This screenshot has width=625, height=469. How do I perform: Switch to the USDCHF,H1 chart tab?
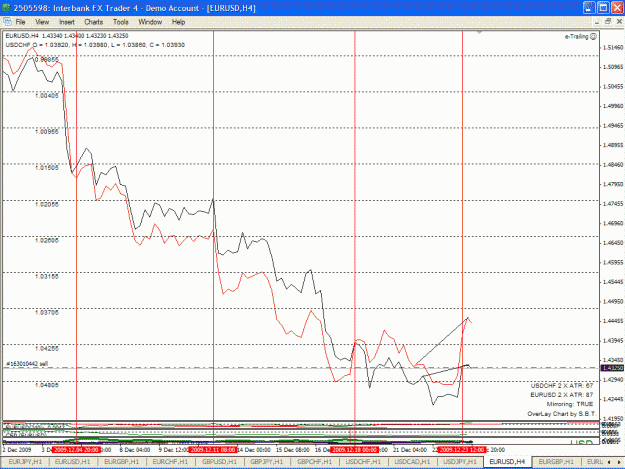[363, 461]
